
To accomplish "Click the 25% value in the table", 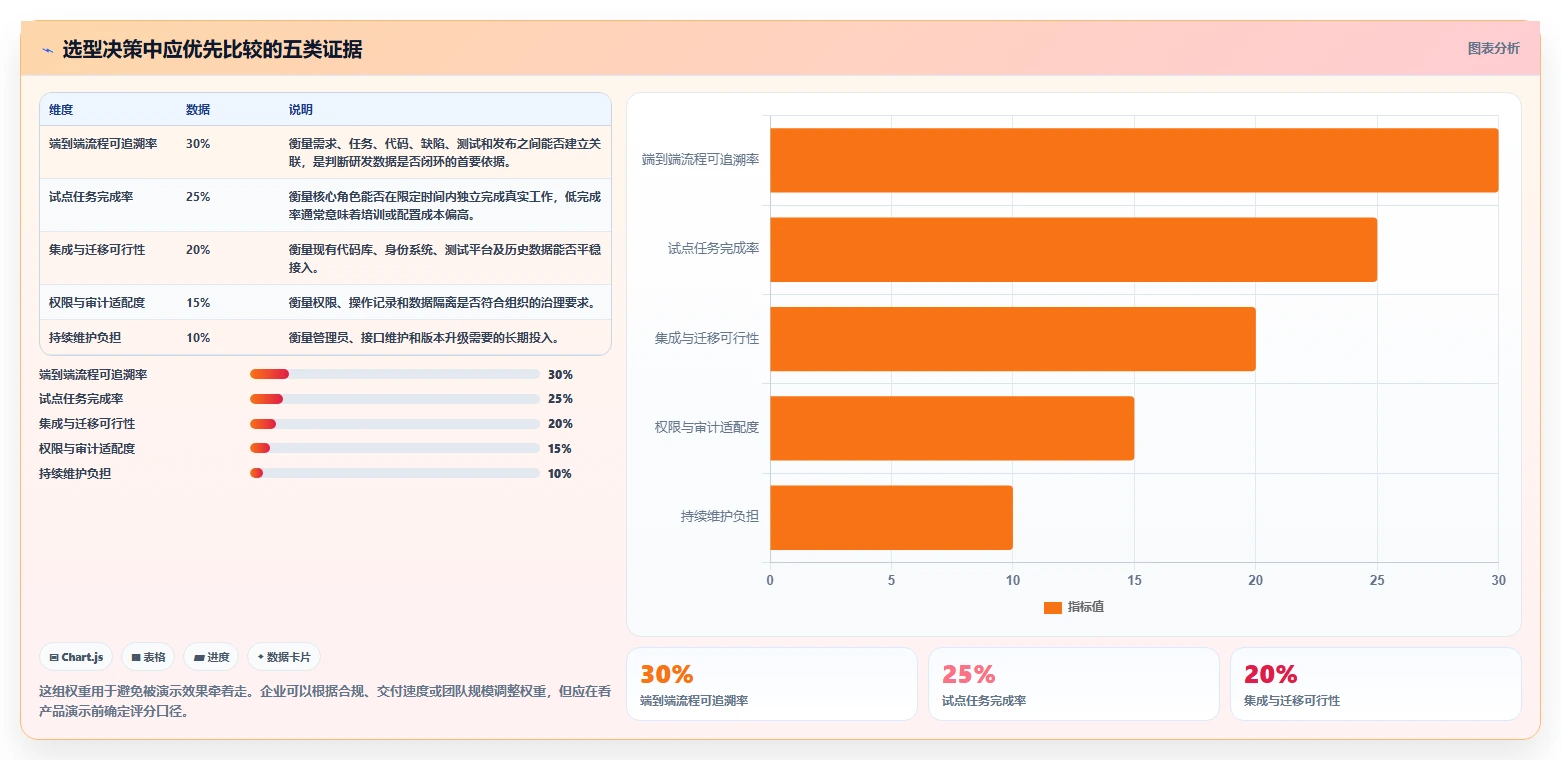I will click(198, 197).
